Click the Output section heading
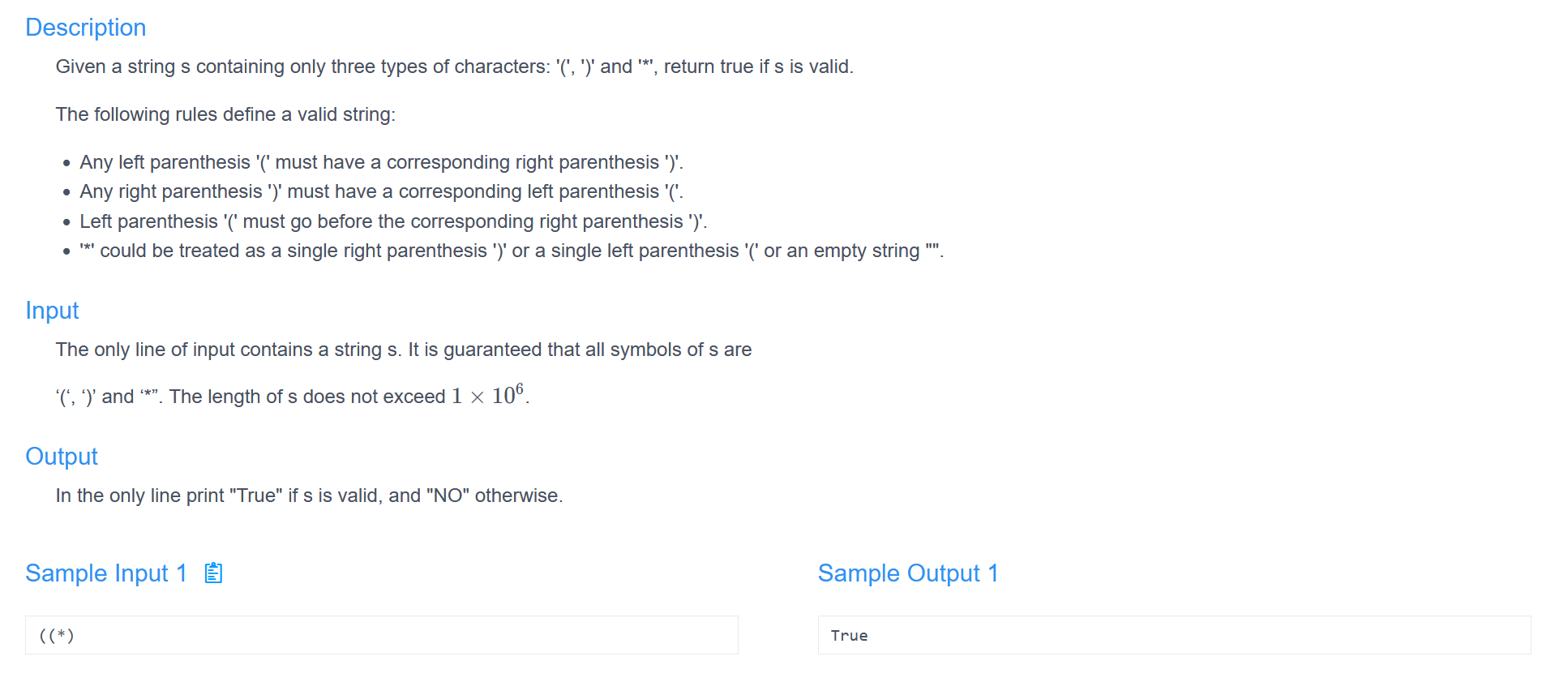This screenshot has width=1568, height=678. (x=61, y=456)
